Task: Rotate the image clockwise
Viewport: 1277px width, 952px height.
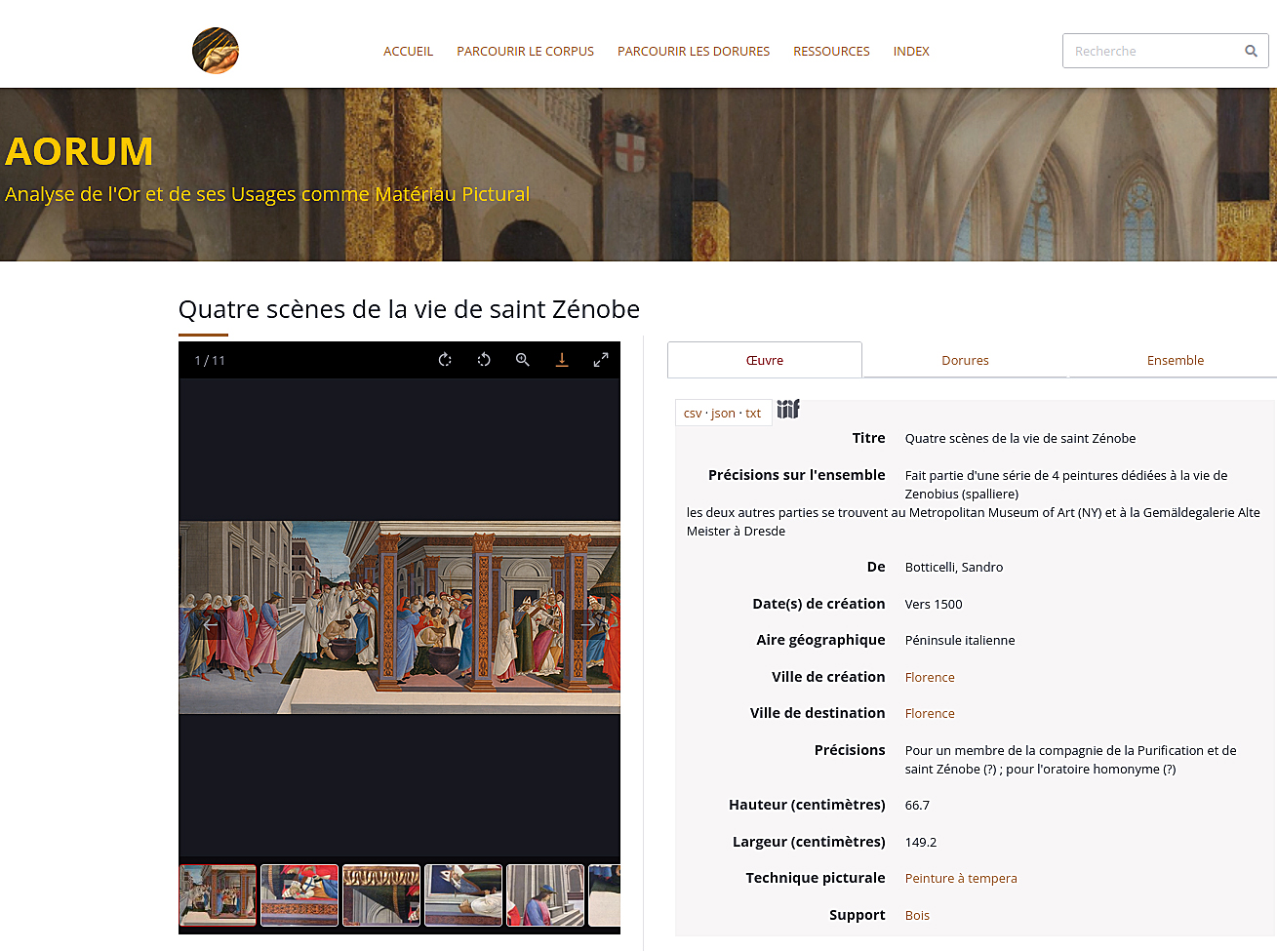Action: [445, 360]
